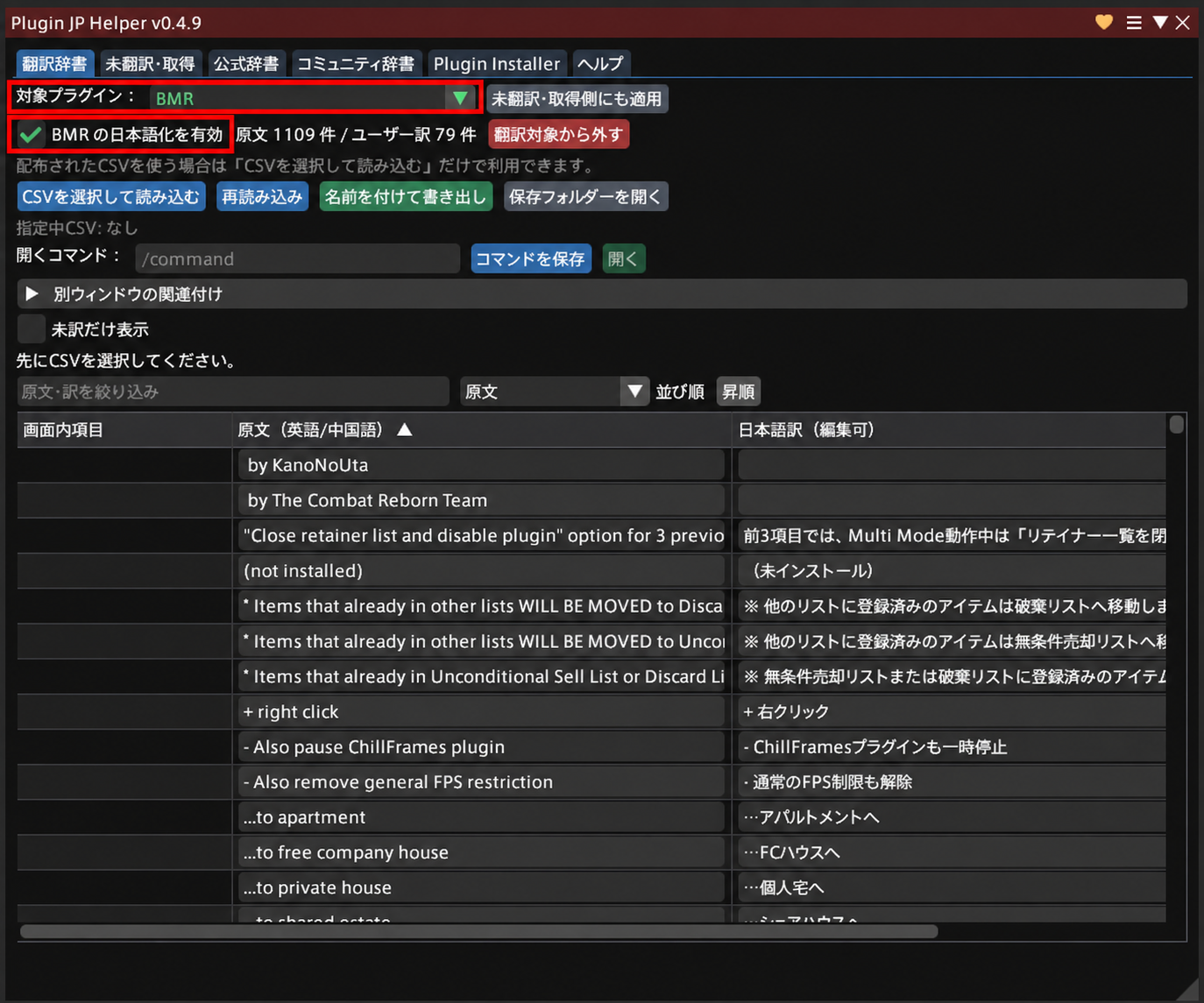Toggle sort order with 昇順 button
Screen dimensions: 1204x1003
(739, 392)
